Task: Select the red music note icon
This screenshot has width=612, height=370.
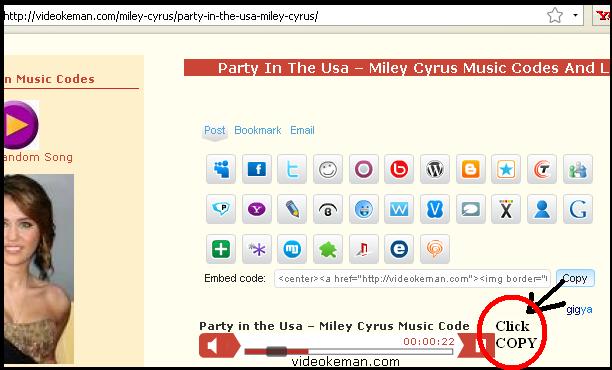Action: [363, 249]
